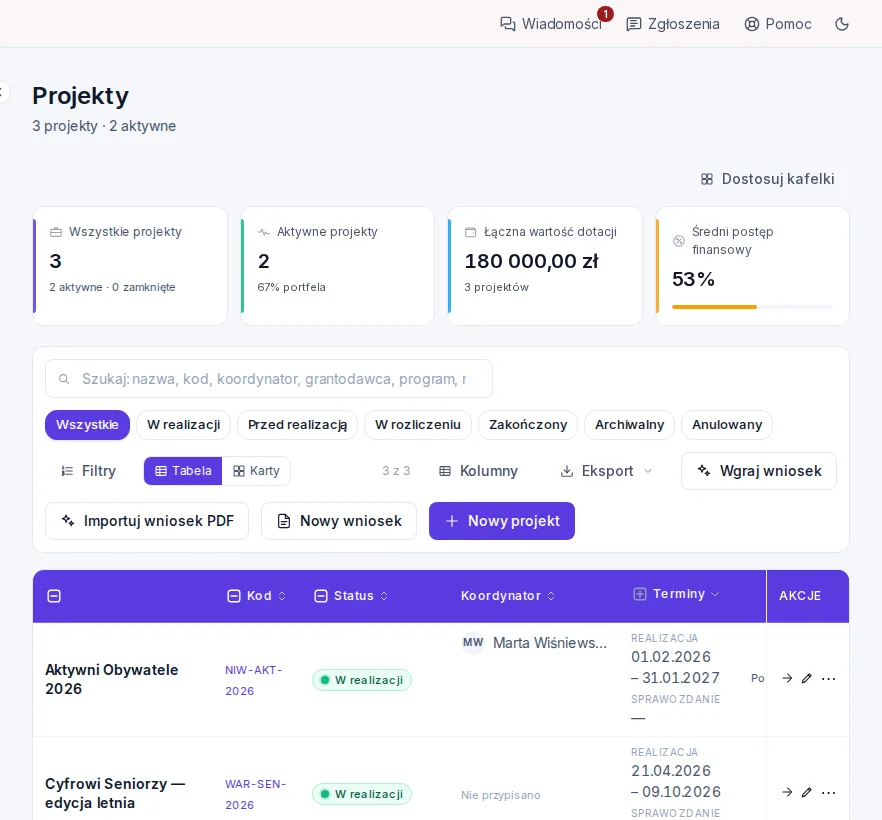The height and width of the screenshot is (820, 882).
Task: Click code NIW-AKT-2026
Action: pos(254,680)
